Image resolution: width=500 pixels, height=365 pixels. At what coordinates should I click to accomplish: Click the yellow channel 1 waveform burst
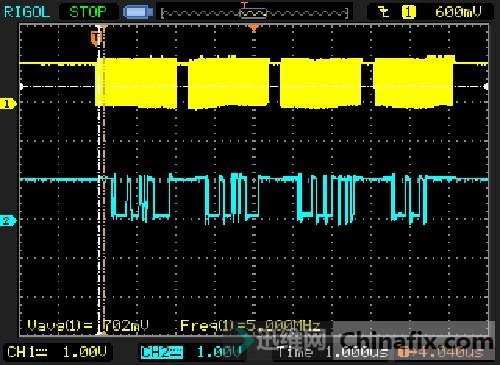274,83
